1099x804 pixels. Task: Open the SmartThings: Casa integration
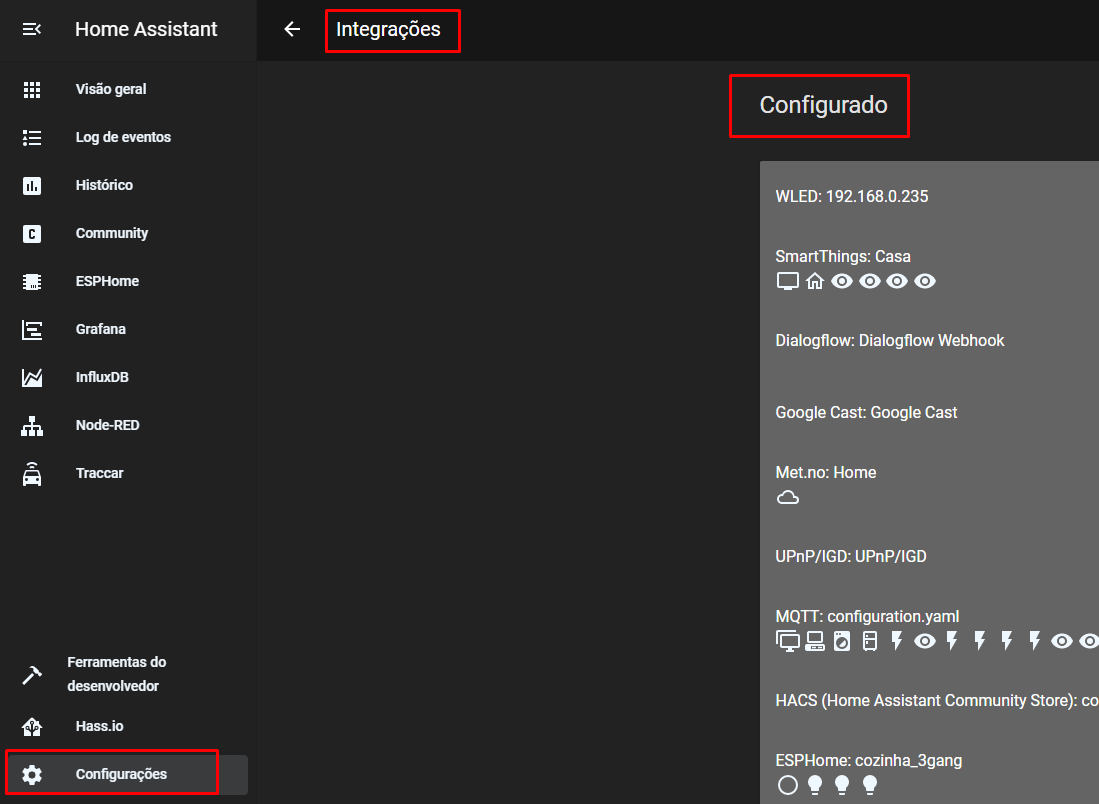click(842, 257)
